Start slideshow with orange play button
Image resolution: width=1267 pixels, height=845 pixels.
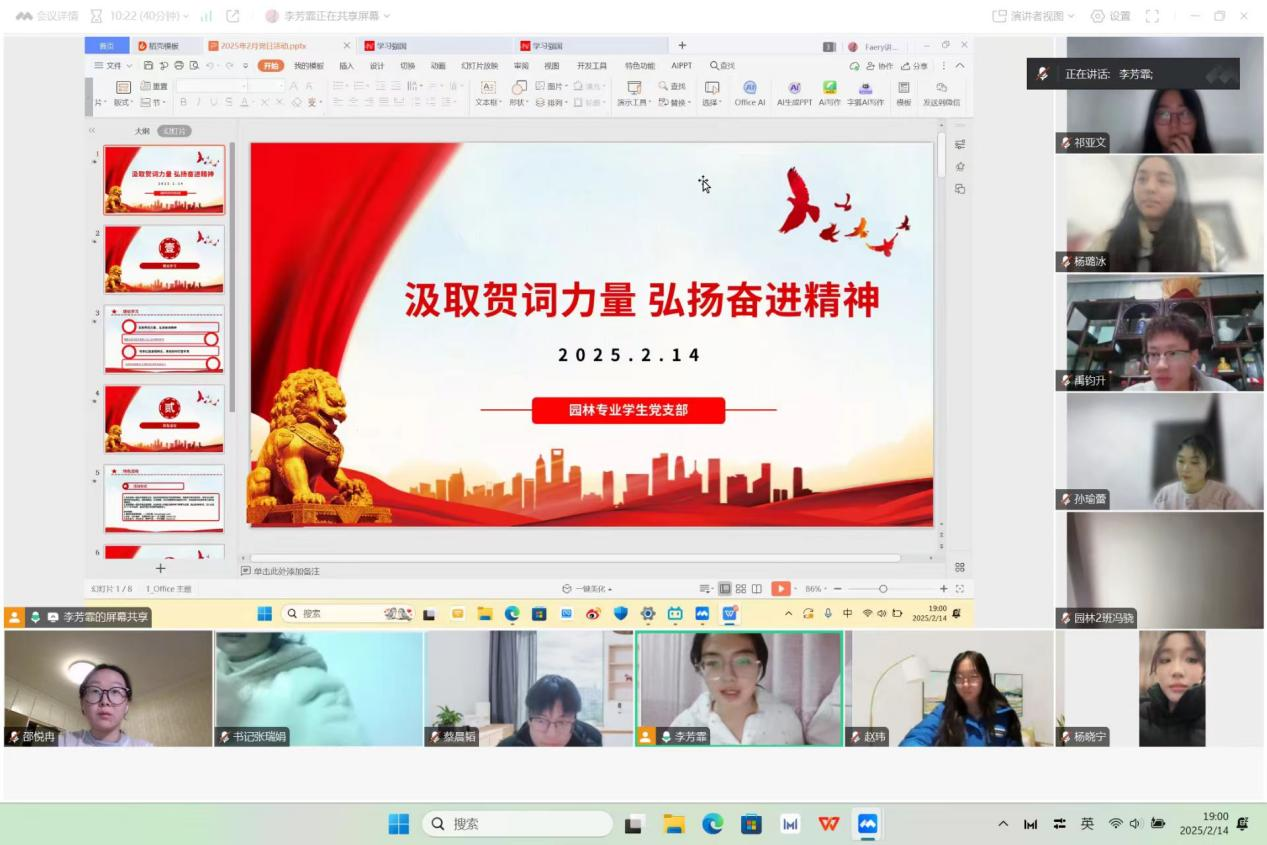coord(780,589)
